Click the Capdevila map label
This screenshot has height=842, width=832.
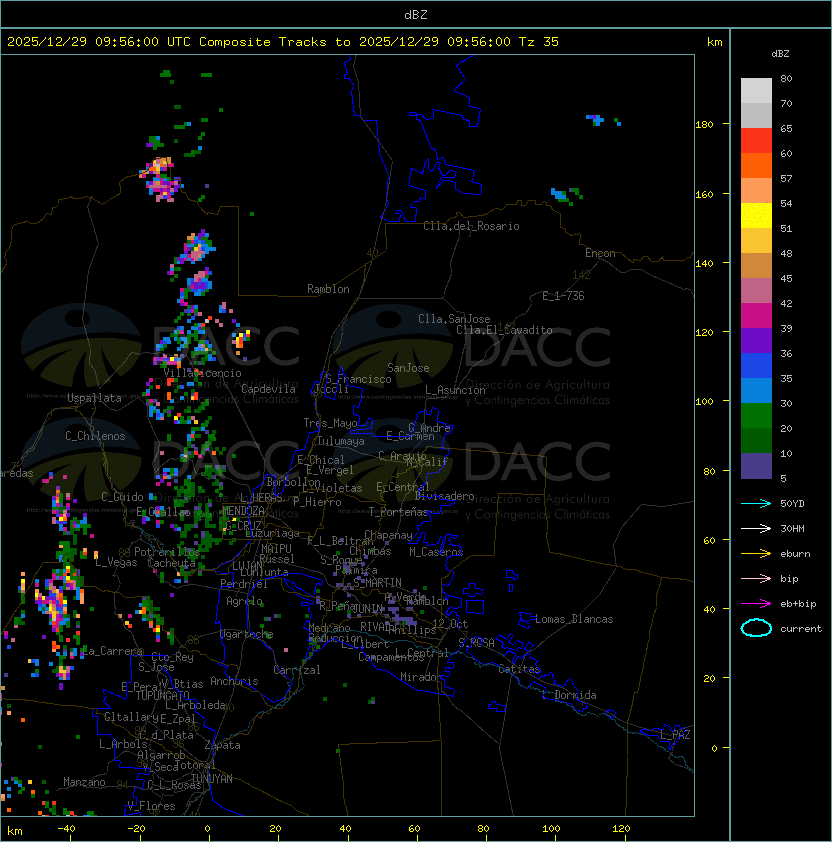[x=268, y=389]
